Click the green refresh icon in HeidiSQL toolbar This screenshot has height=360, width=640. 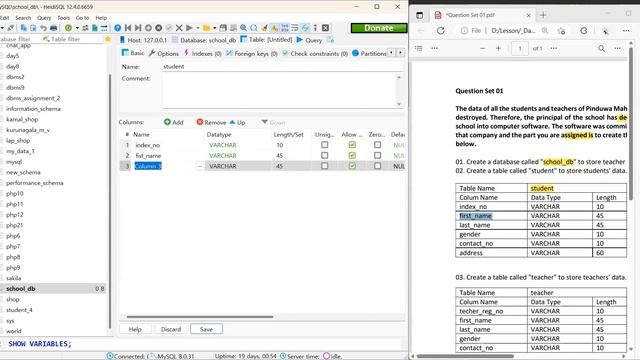tap(68, 28)
